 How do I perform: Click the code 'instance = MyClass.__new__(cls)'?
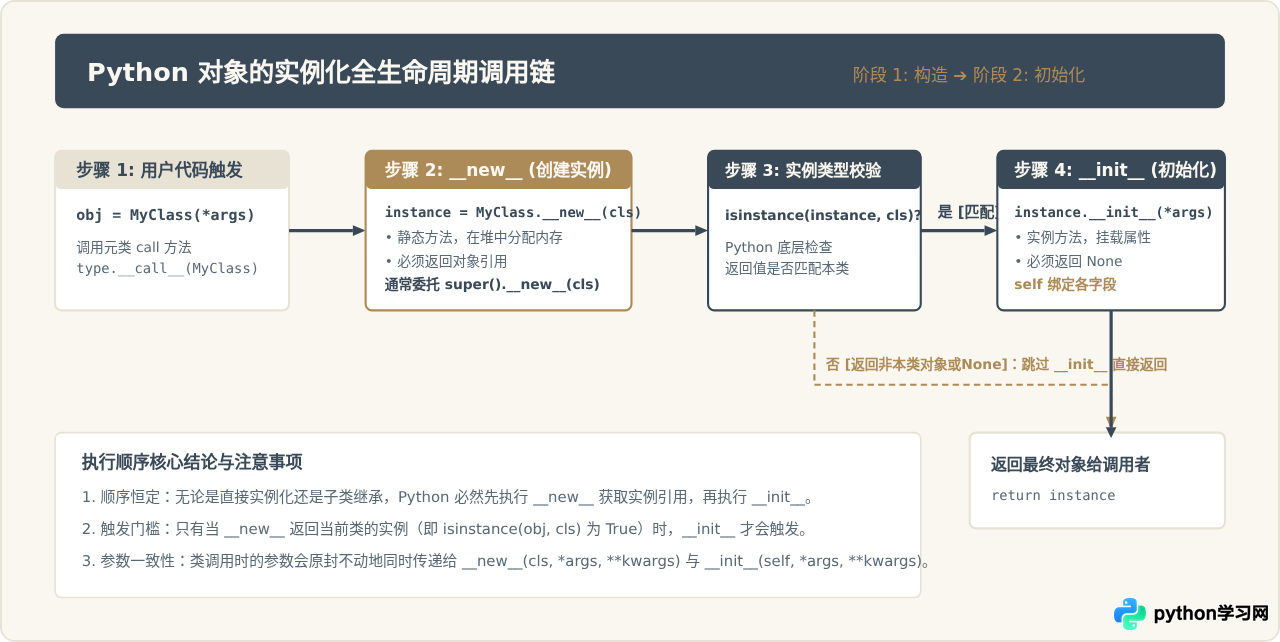coord(513,212)
